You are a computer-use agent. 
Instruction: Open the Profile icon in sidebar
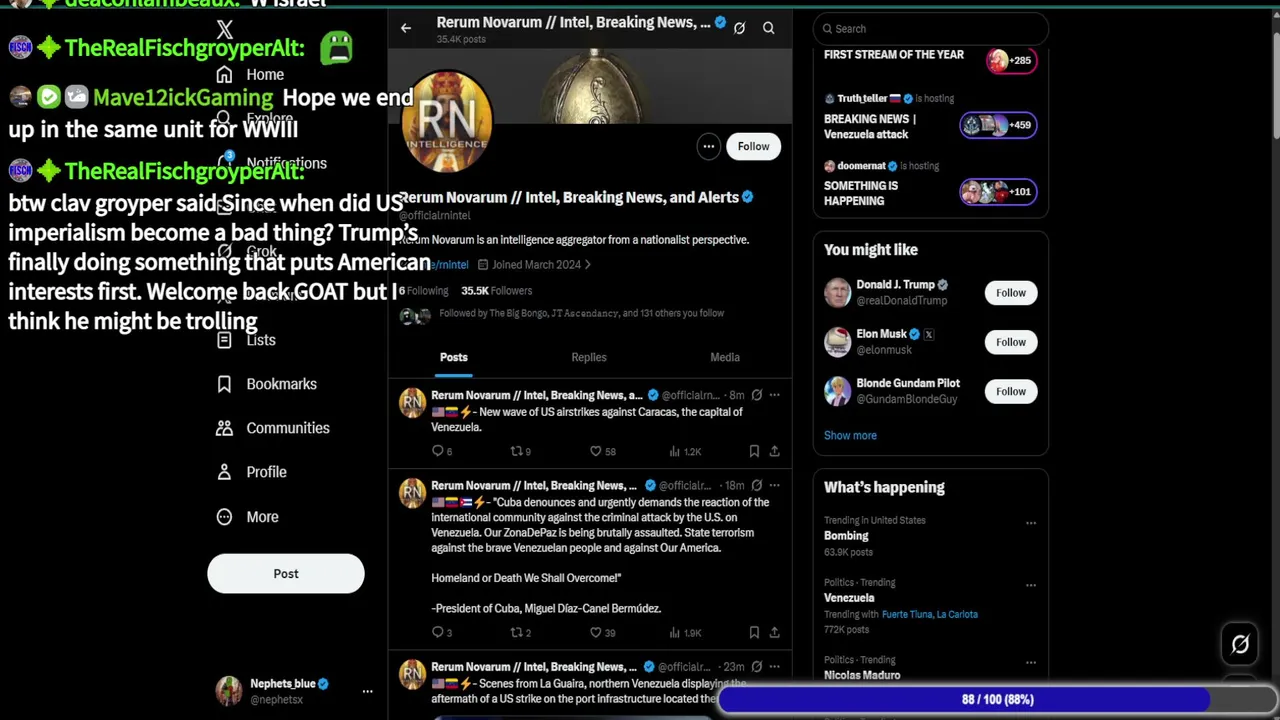pos(224,472)
